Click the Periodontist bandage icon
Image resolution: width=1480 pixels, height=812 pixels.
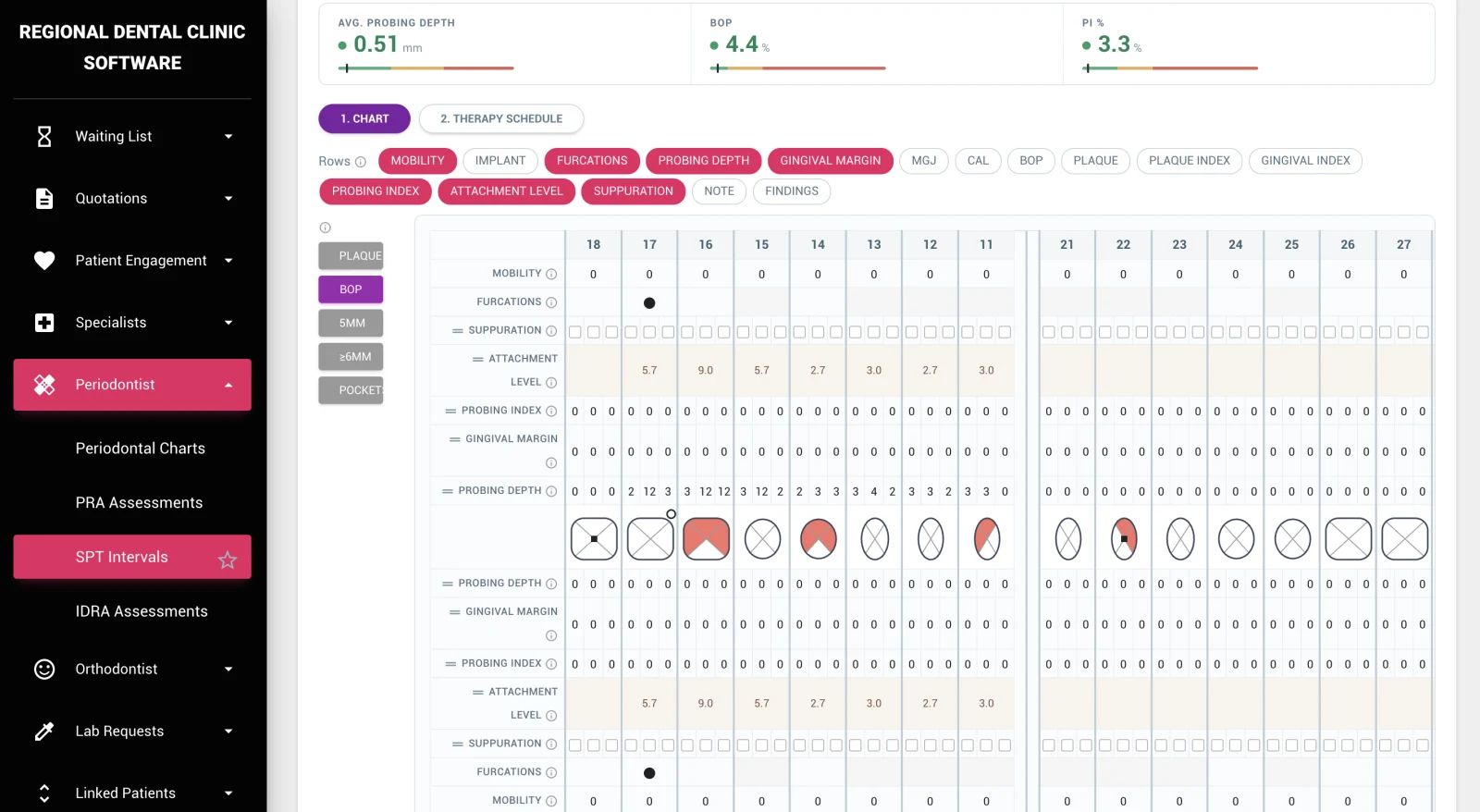(x=43, y=385)
